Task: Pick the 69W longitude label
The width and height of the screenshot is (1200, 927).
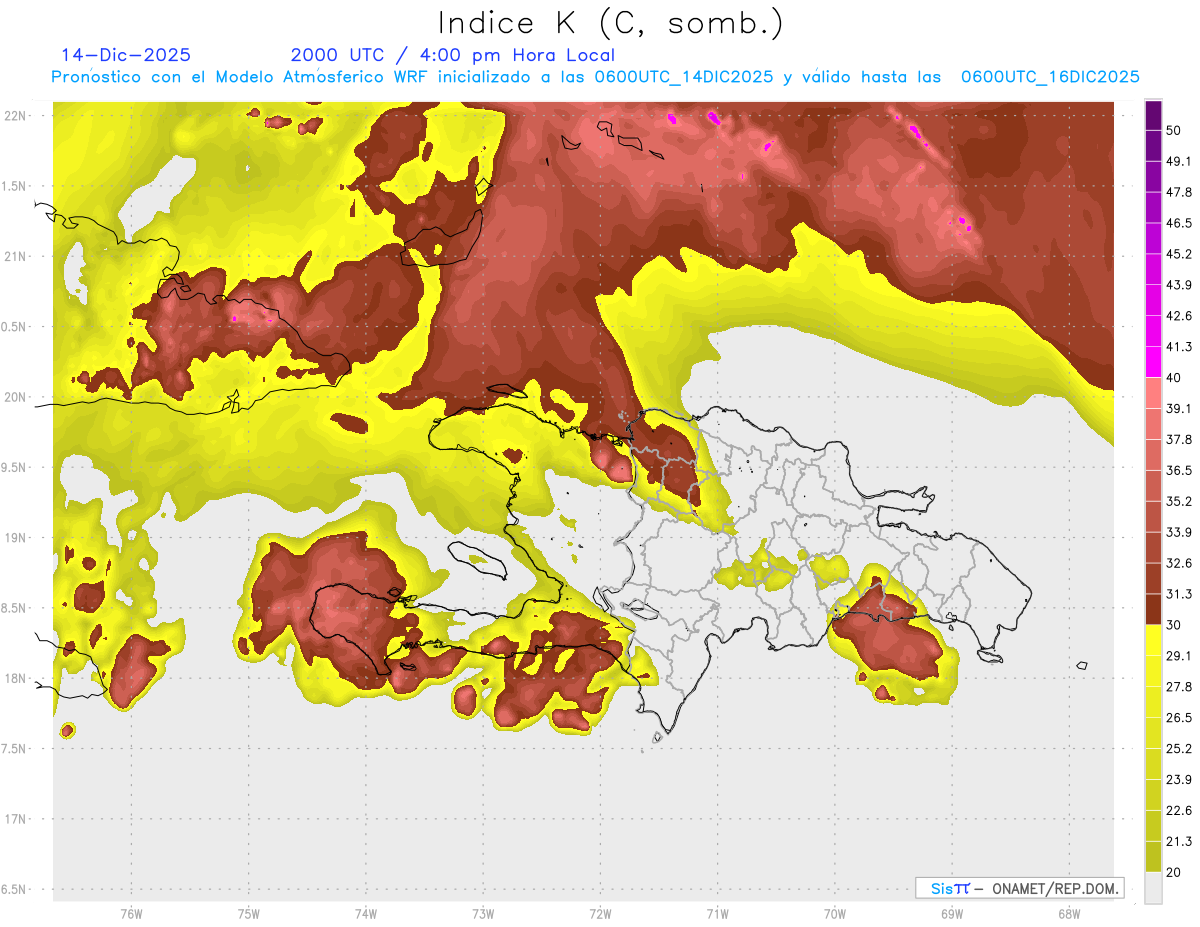Action: click(951, 913)
